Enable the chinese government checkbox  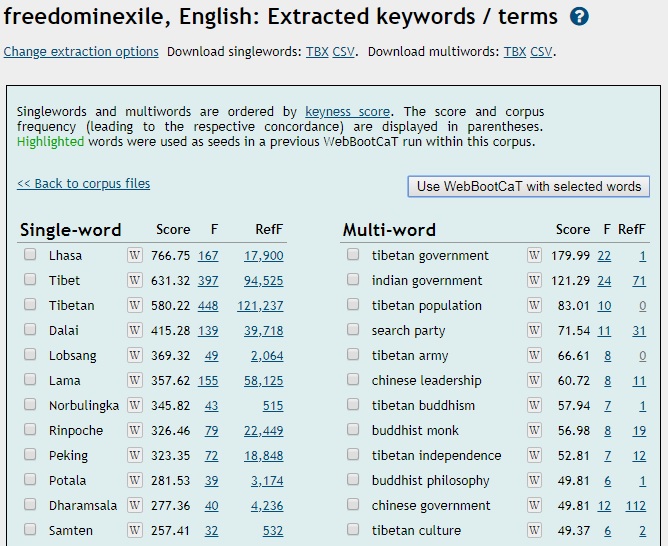pos(353,504)
